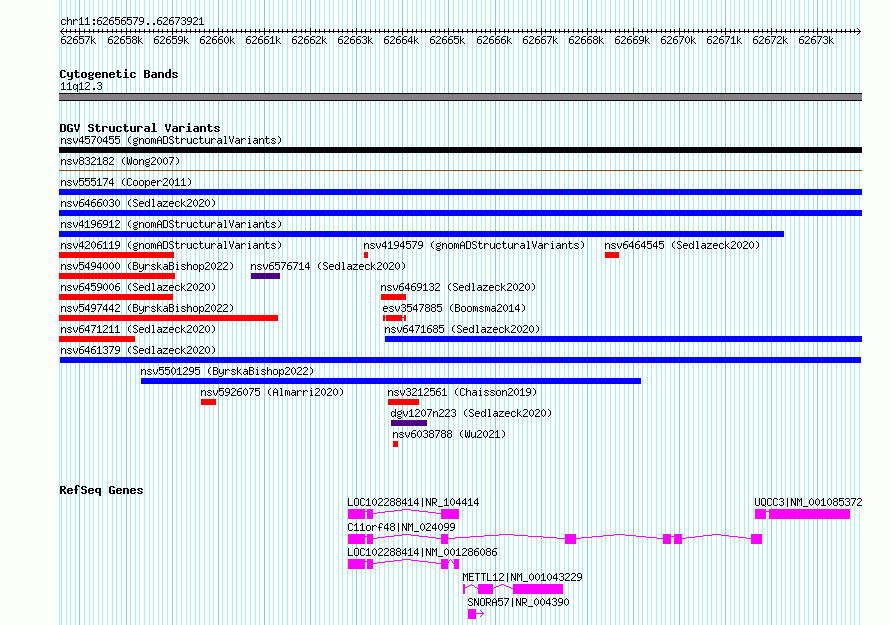
Task: Click the tiny red nsv6038788 marker
Action: click(x=396, y=444)
